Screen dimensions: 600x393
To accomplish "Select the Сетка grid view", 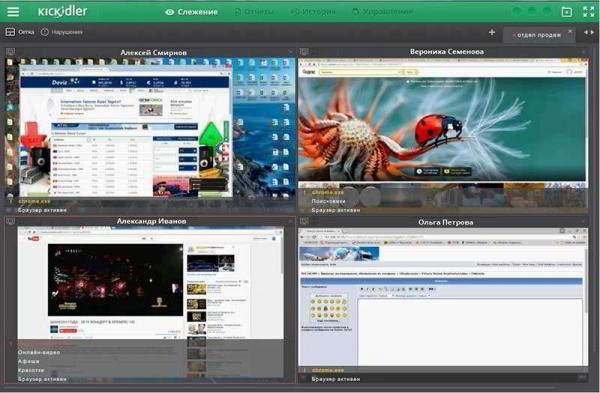I will [x=20, y=32].
